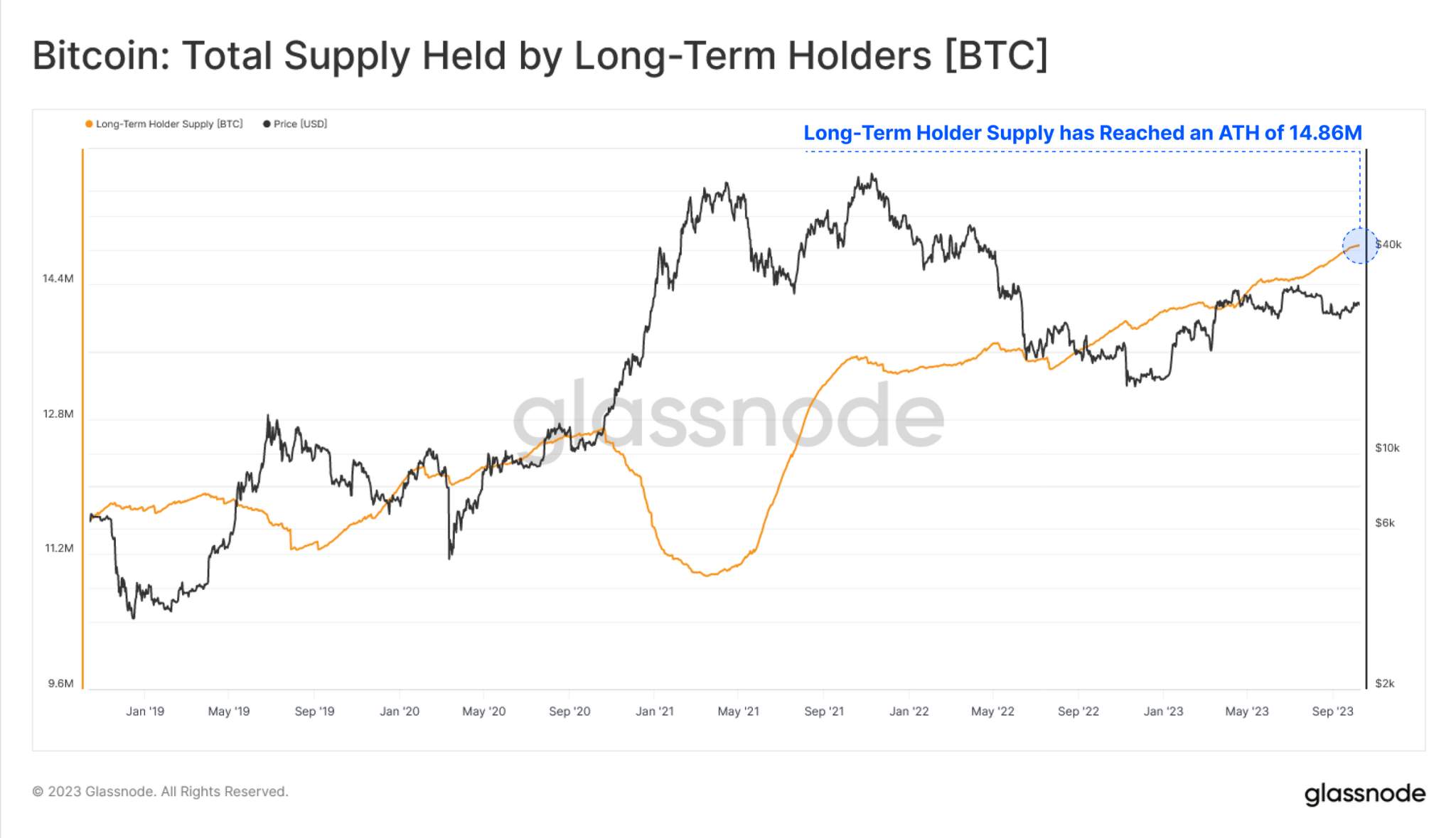Click the 9.6M left axis label

[x=60, y=684]
